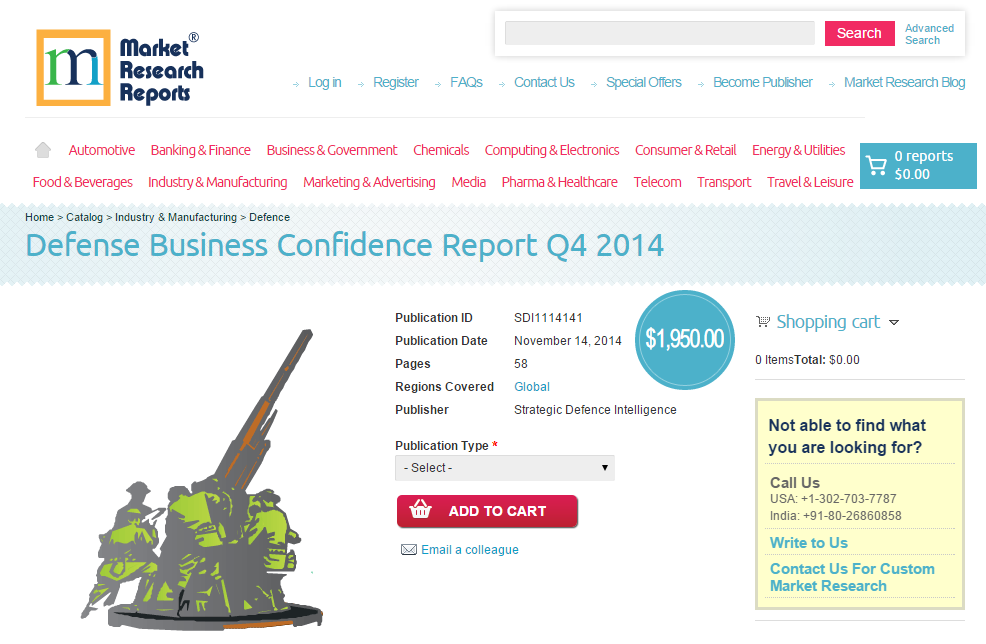Click the envelope icon beside Email a colleague

tap(408, 550)
